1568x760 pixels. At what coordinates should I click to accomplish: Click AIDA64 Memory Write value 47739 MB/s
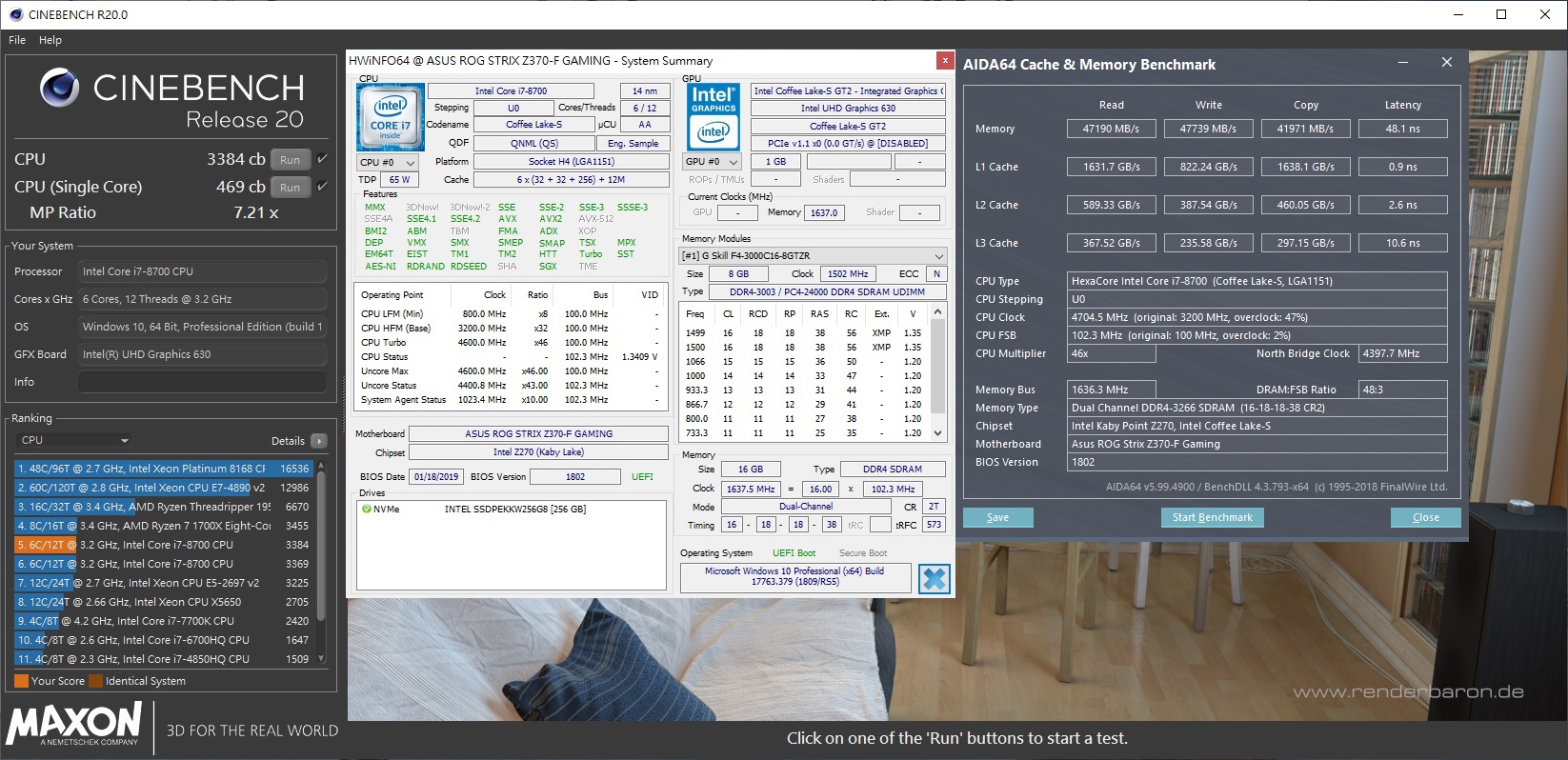(1208, 129)
